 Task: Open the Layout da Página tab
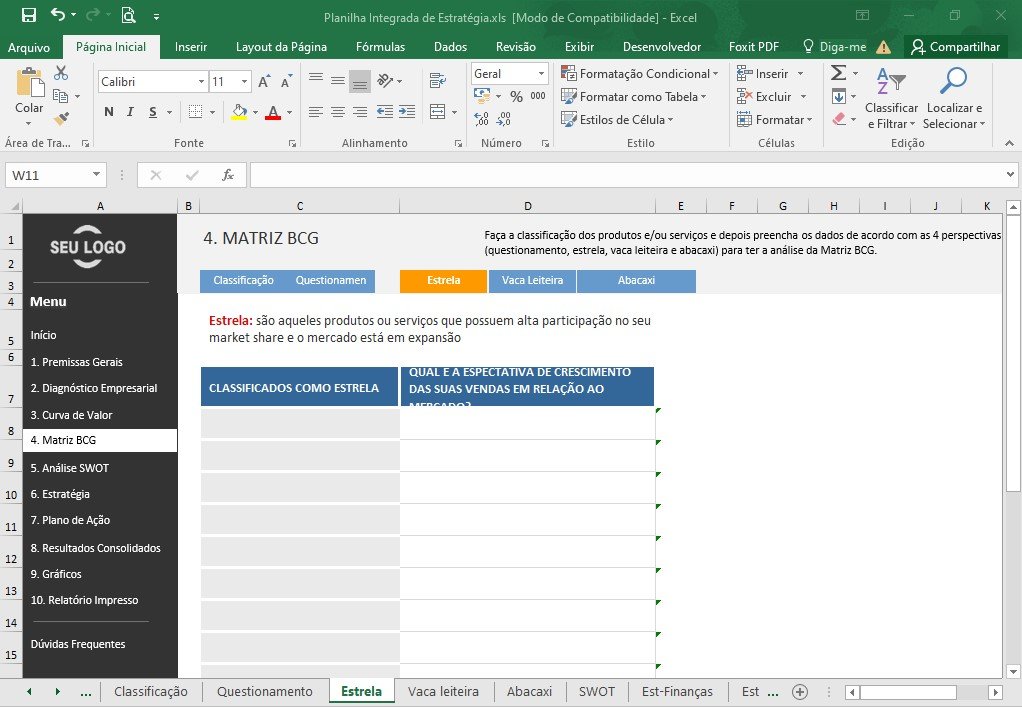282,47
